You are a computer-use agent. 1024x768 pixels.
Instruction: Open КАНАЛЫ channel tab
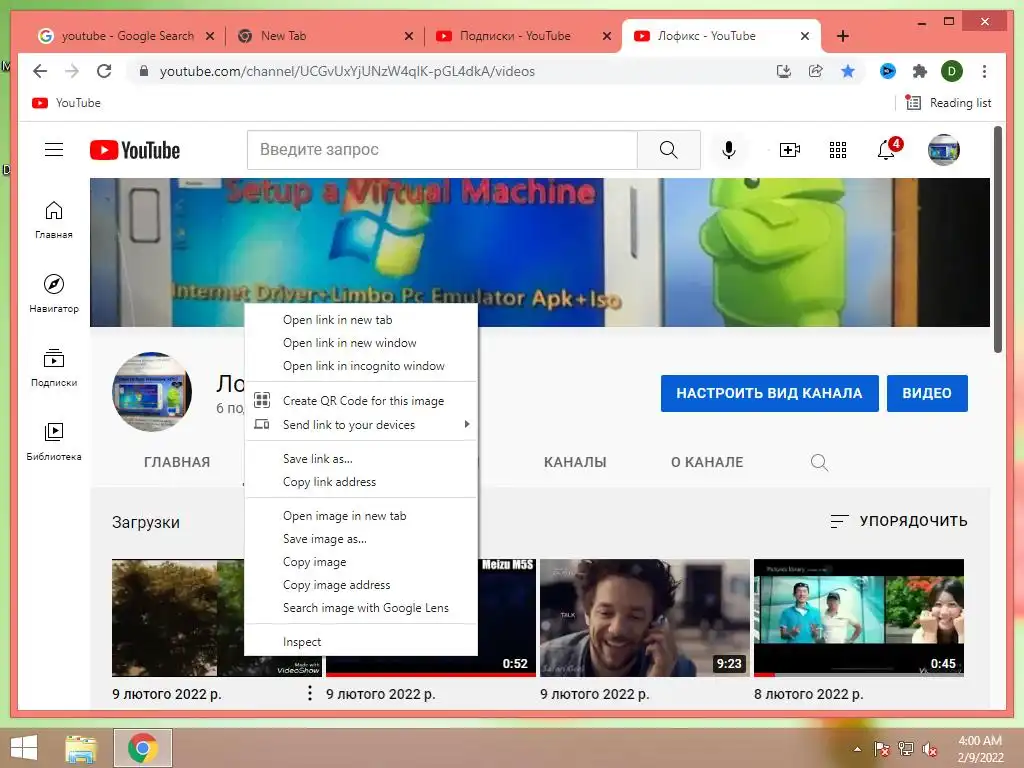575,462
